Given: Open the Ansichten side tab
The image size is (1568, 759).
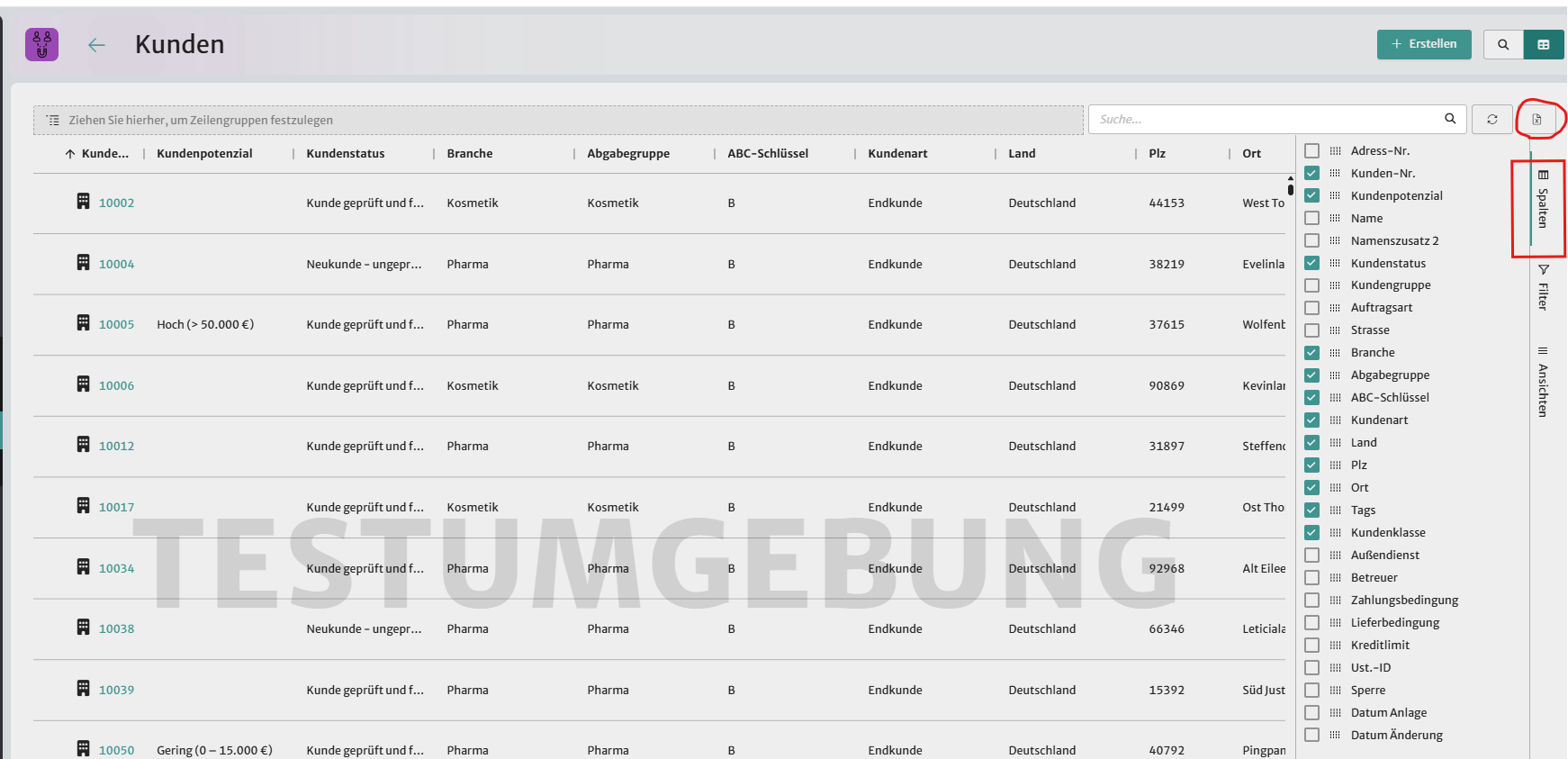Looking at the screenshot, I should coord(1543,382).
